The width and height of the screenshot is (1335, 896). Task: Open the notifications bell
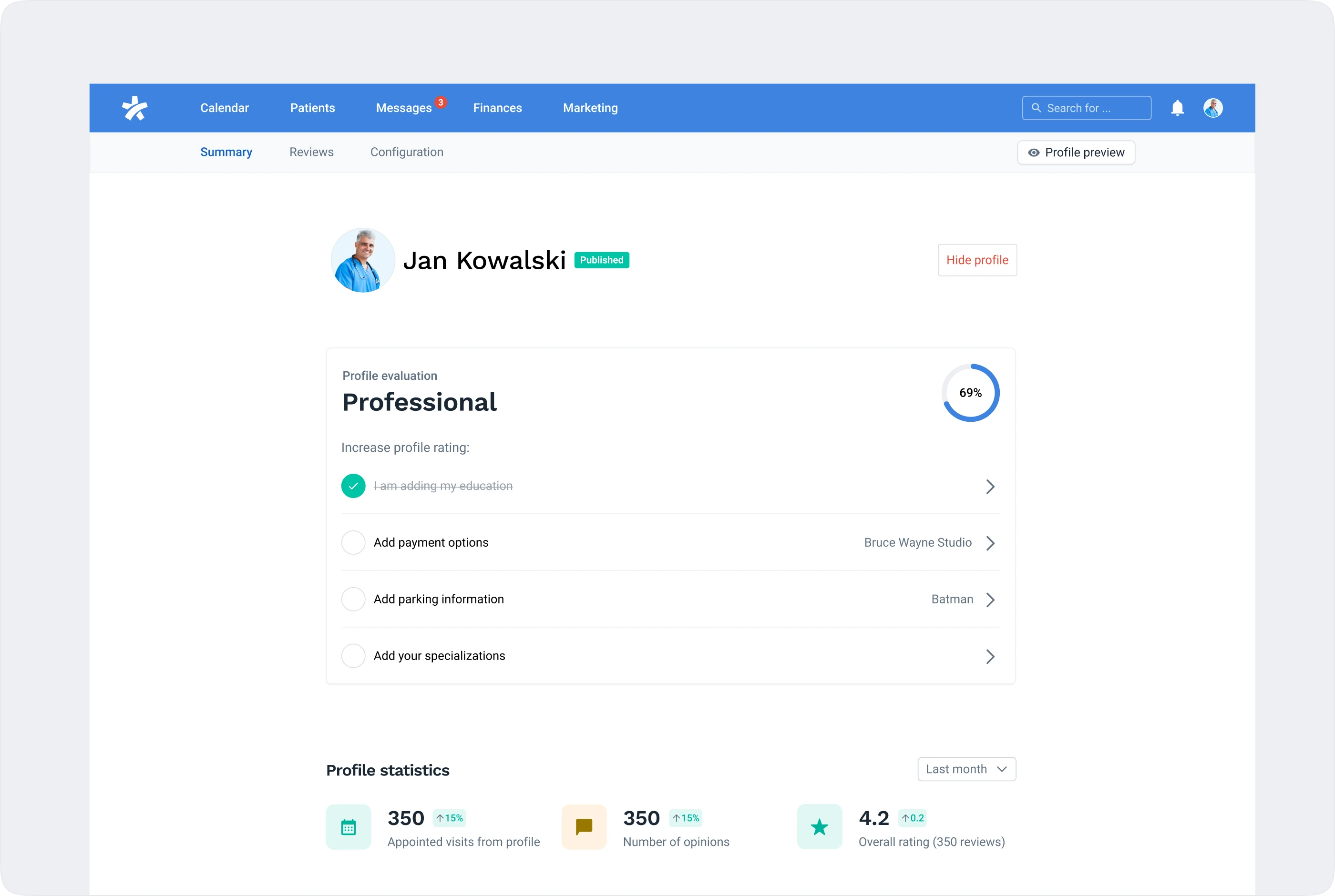coord(1177,108)
